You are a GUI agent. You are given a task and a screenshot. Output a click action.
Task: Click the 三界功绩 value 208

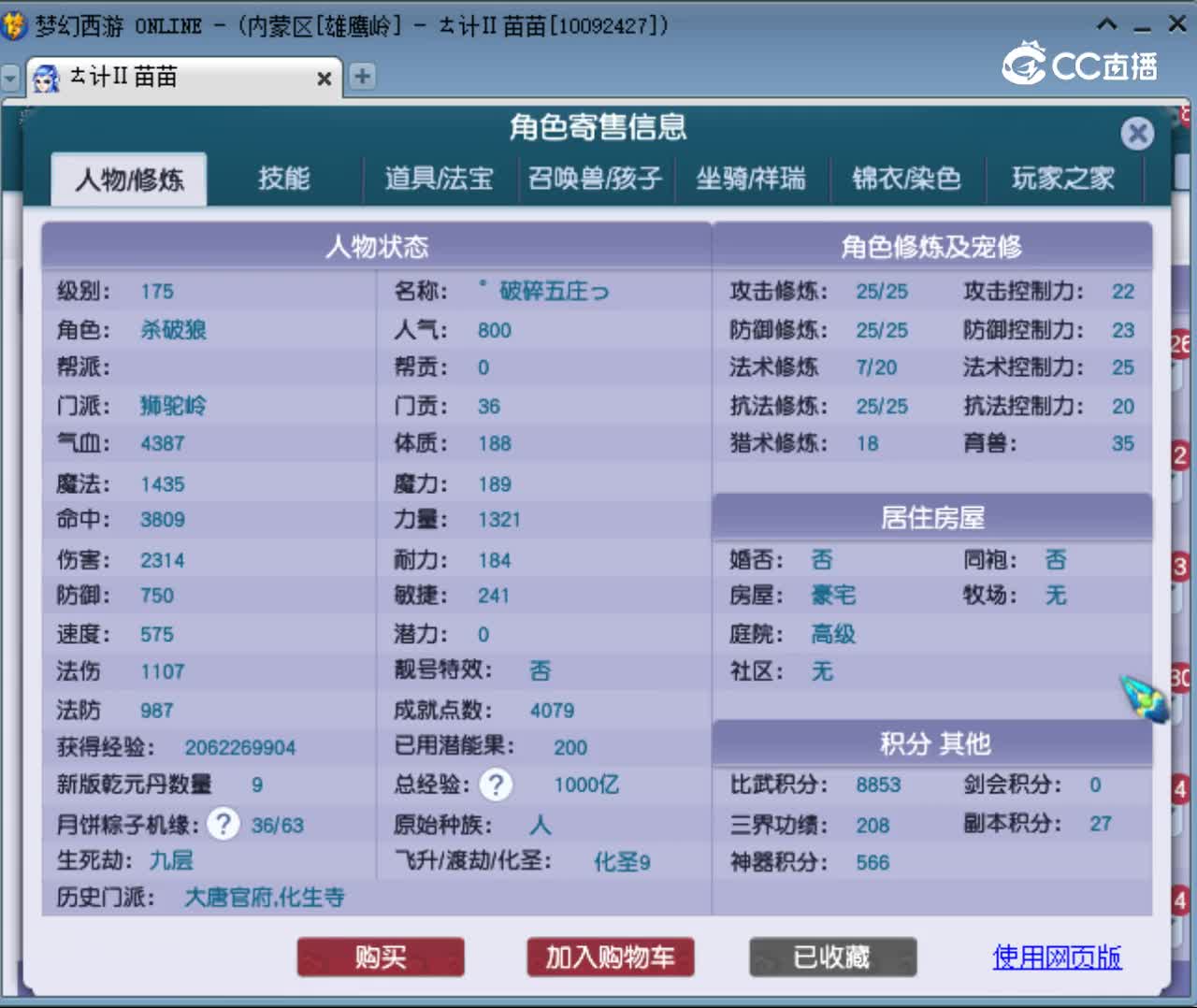pos(873,825)
